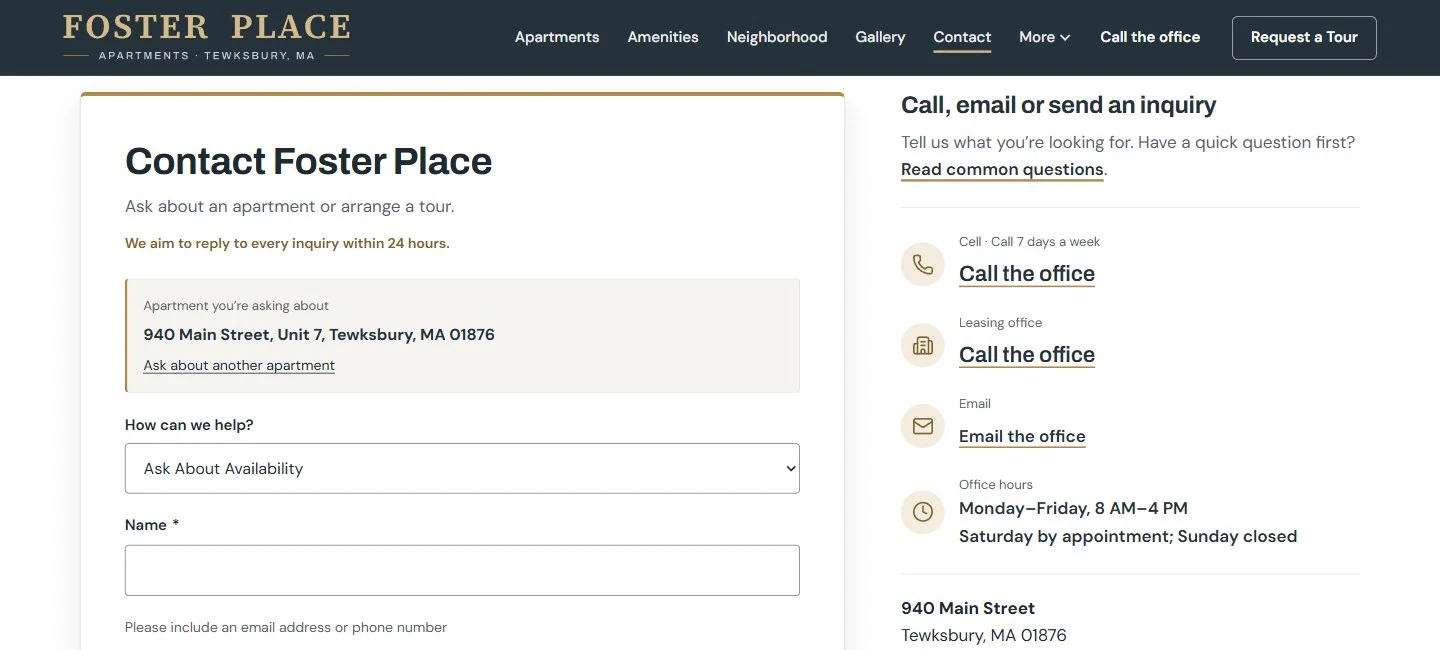Click 'Call the office' in the header
The width and height of the screenshot is (1440, 650).
[x=1150, y=37]
